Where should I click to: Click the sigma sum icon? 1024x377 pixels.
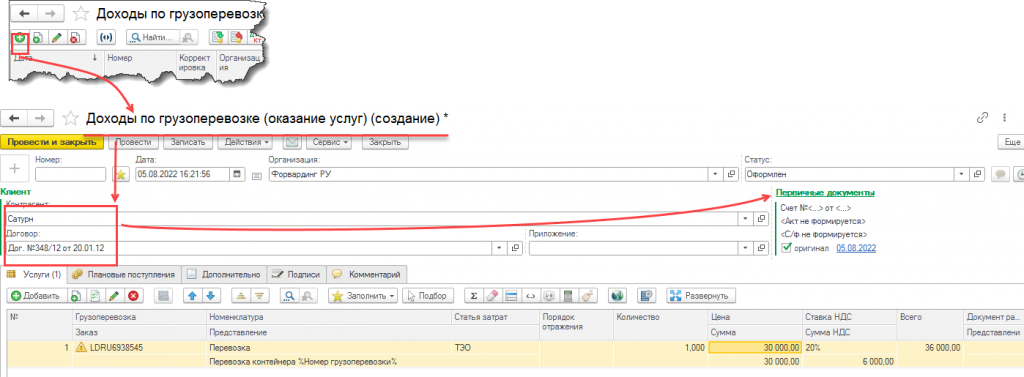(473, 296)
